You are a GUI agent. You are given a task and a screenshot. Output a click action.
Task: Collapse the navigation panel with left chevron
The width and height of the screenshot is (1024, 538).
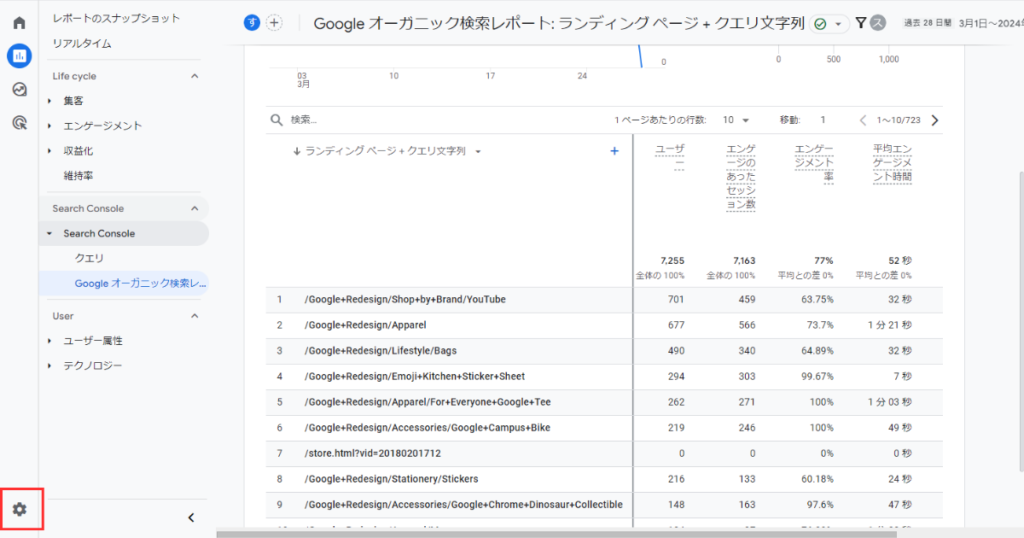pos(191,518)
